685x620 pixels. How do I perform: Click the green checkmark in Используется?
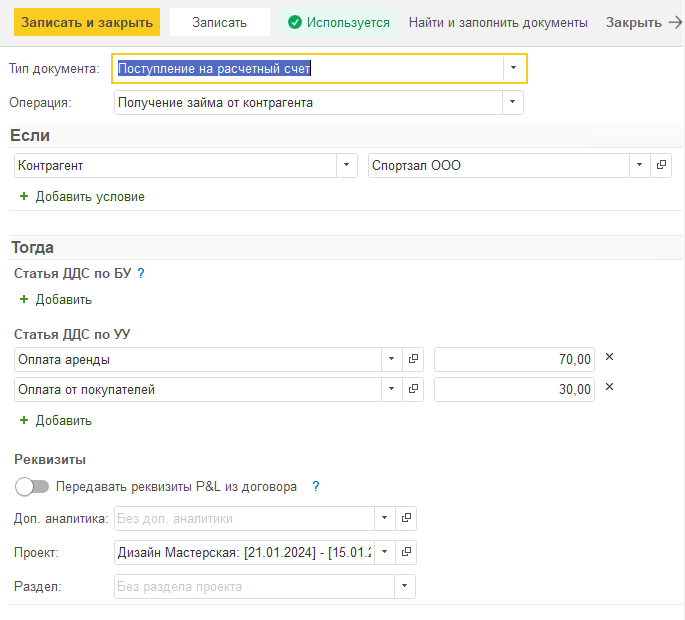295,22
